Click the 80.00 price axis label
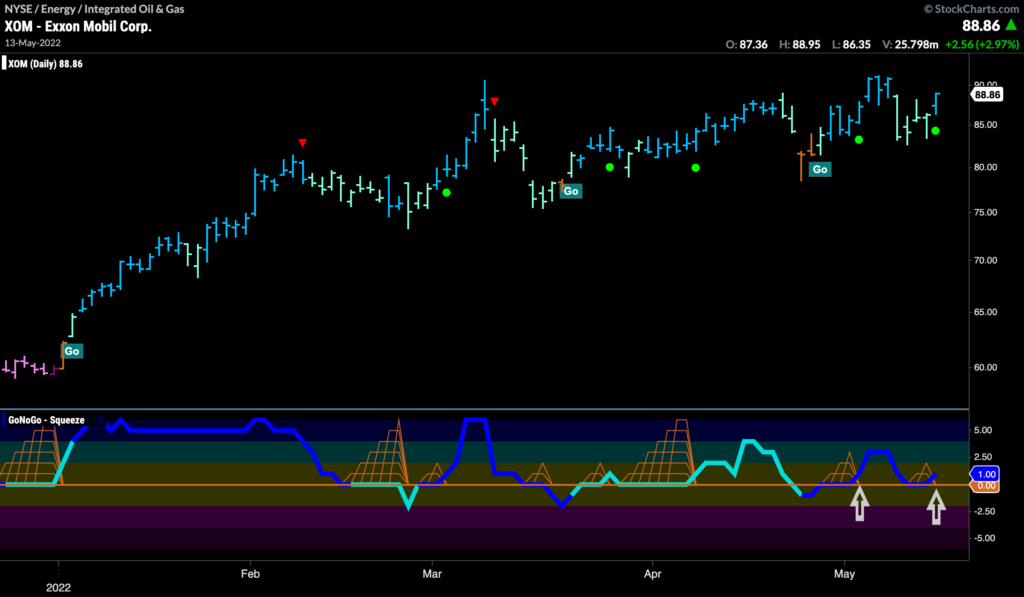Screen dimensions: 1024x597 point(985,167)
